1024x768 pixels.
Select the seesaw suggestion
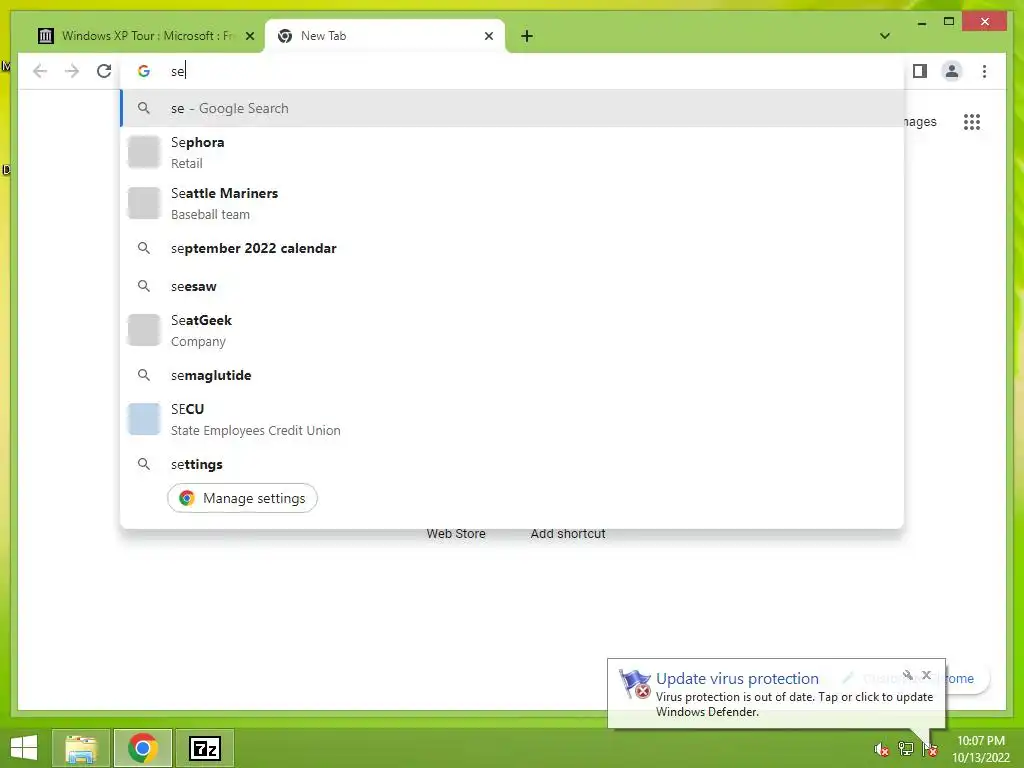coord(513,286)
